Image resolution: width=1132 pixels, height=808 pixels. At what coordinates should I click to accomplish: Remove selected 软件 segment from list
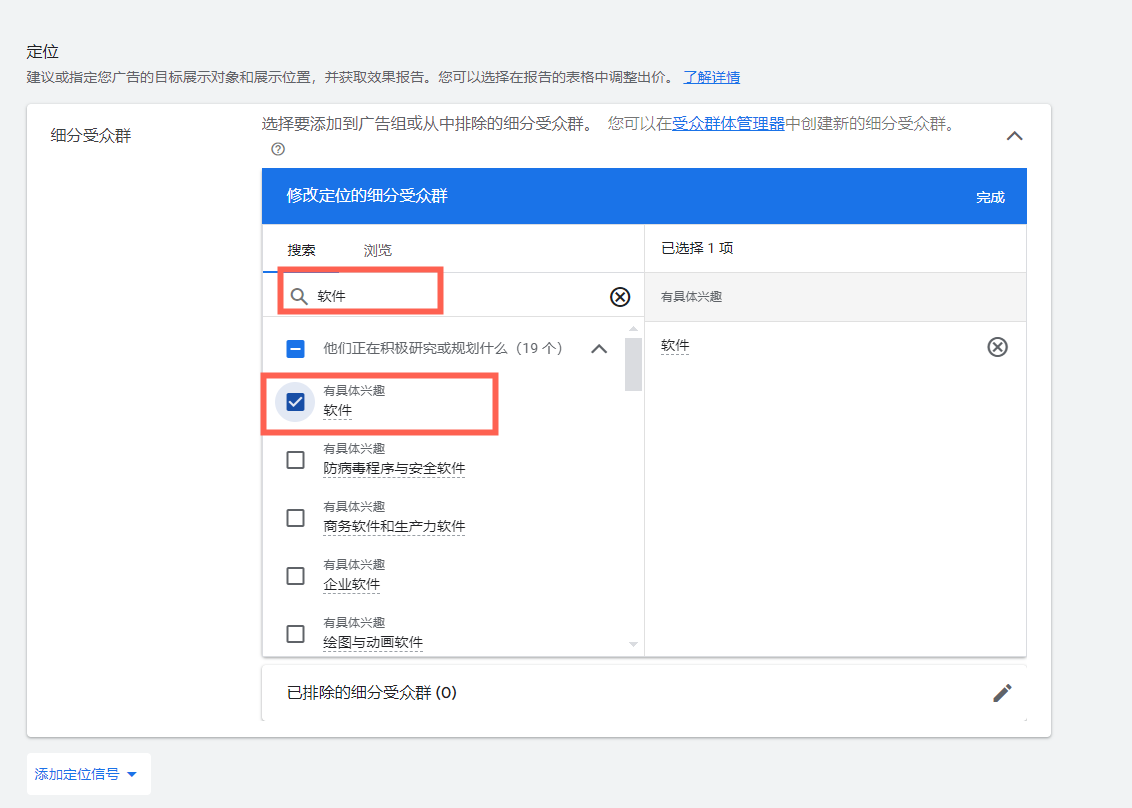coord(997,347)
